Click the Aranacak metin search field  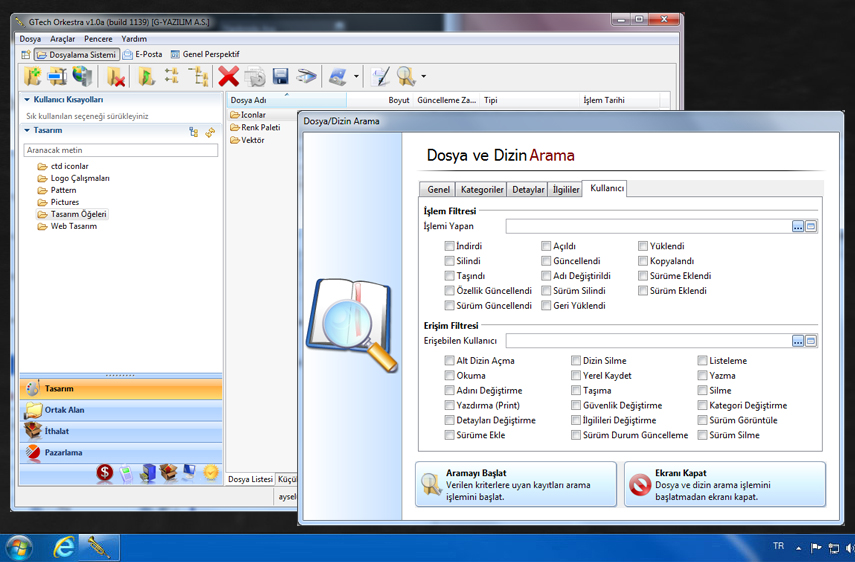click(x=120, y=150)
